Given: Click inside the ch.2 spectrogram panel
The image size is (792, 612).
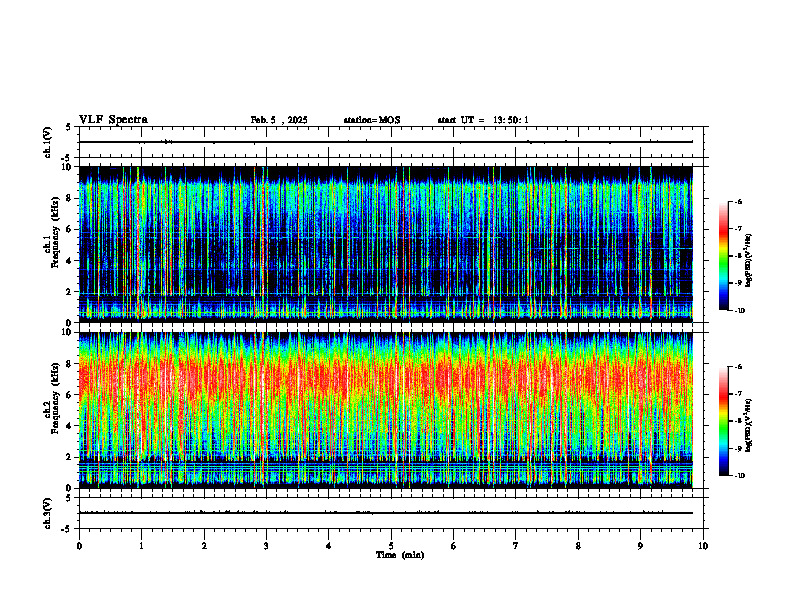Looking at the screenshot, I should [x=386, y=410].
